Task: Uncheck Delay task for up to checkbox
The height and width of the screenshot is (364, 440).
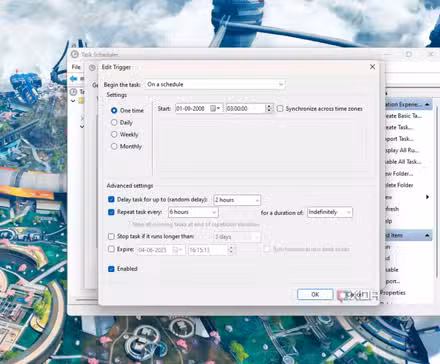Action: [111, 199]
